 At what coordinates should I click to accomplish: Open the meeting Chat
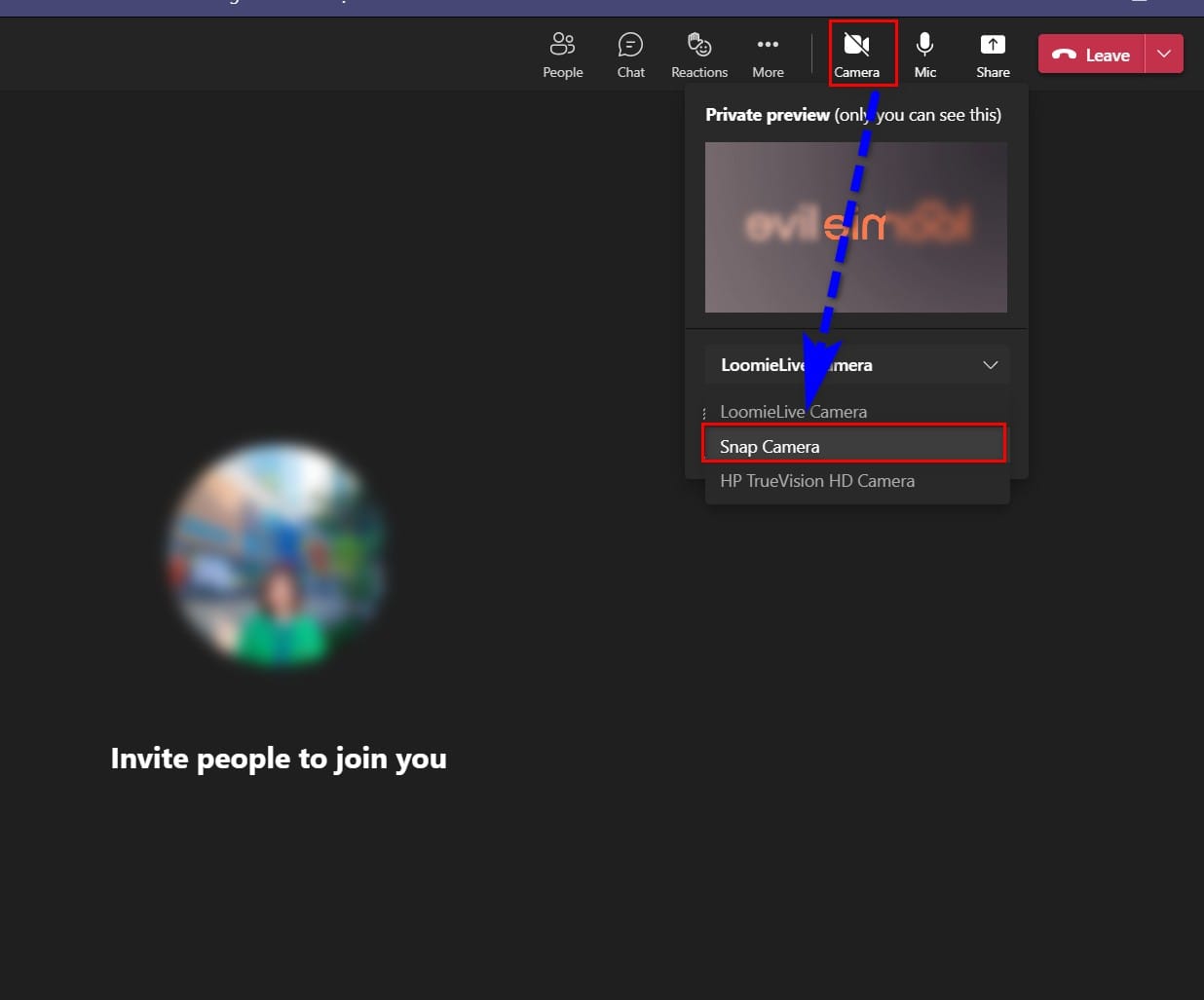point(631,56)
